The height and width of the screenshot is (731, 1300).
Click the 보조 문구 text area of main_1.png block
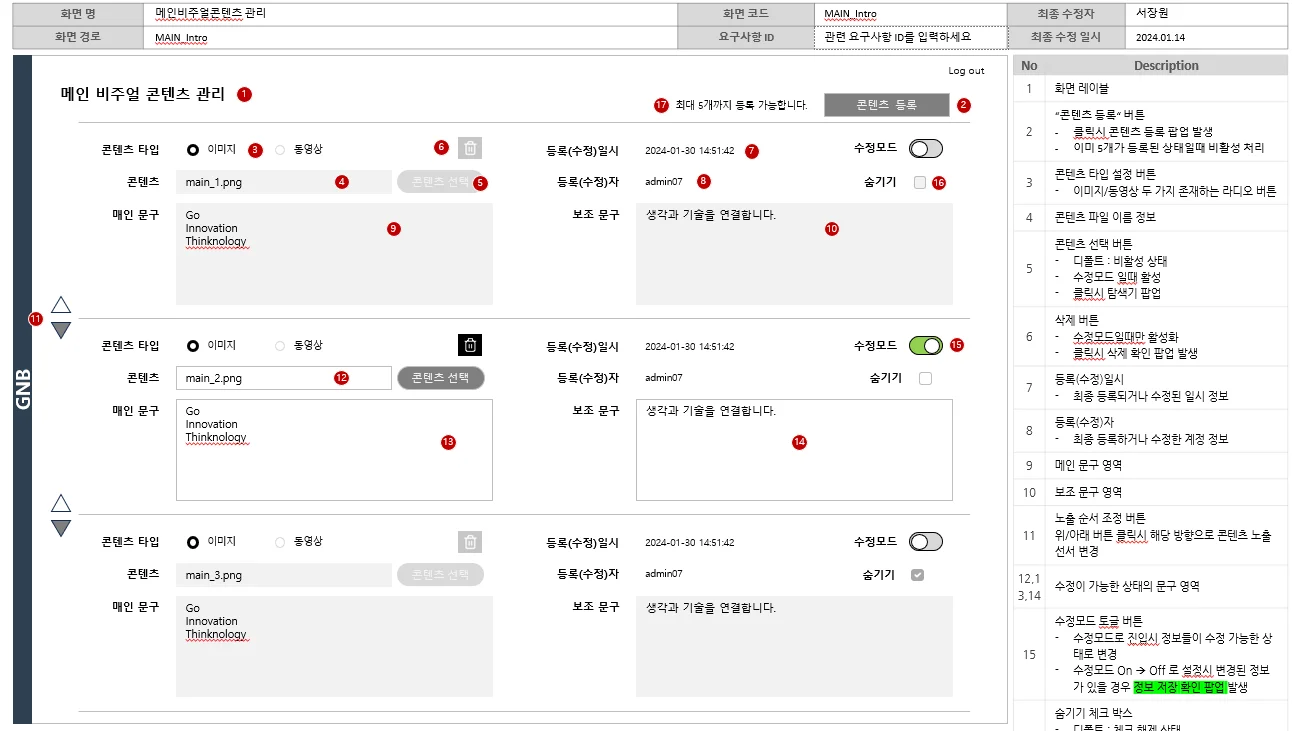tap(794, 254)
